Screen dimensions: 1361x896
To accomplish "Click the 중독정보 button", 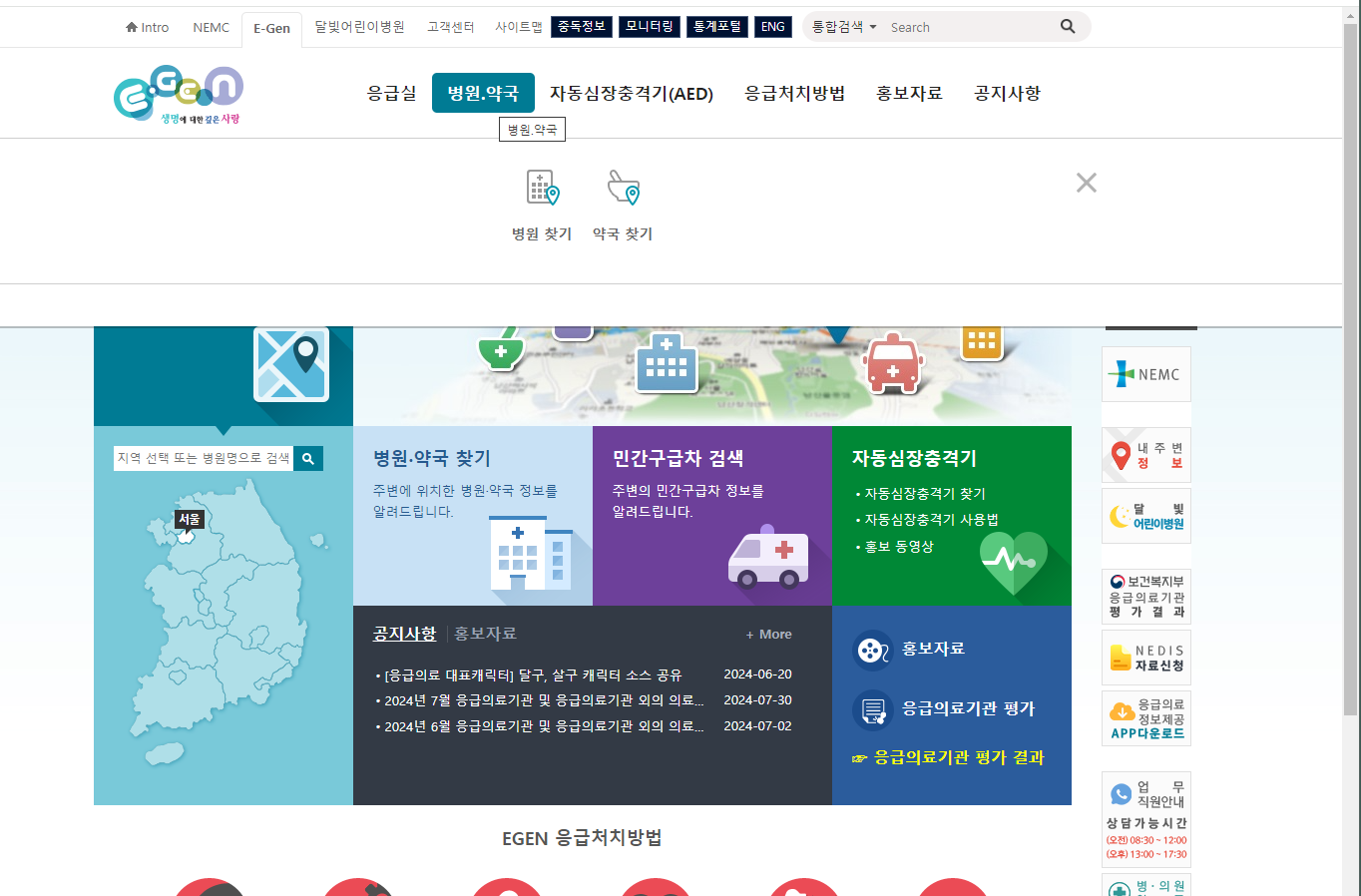I will tap(581, 27).
